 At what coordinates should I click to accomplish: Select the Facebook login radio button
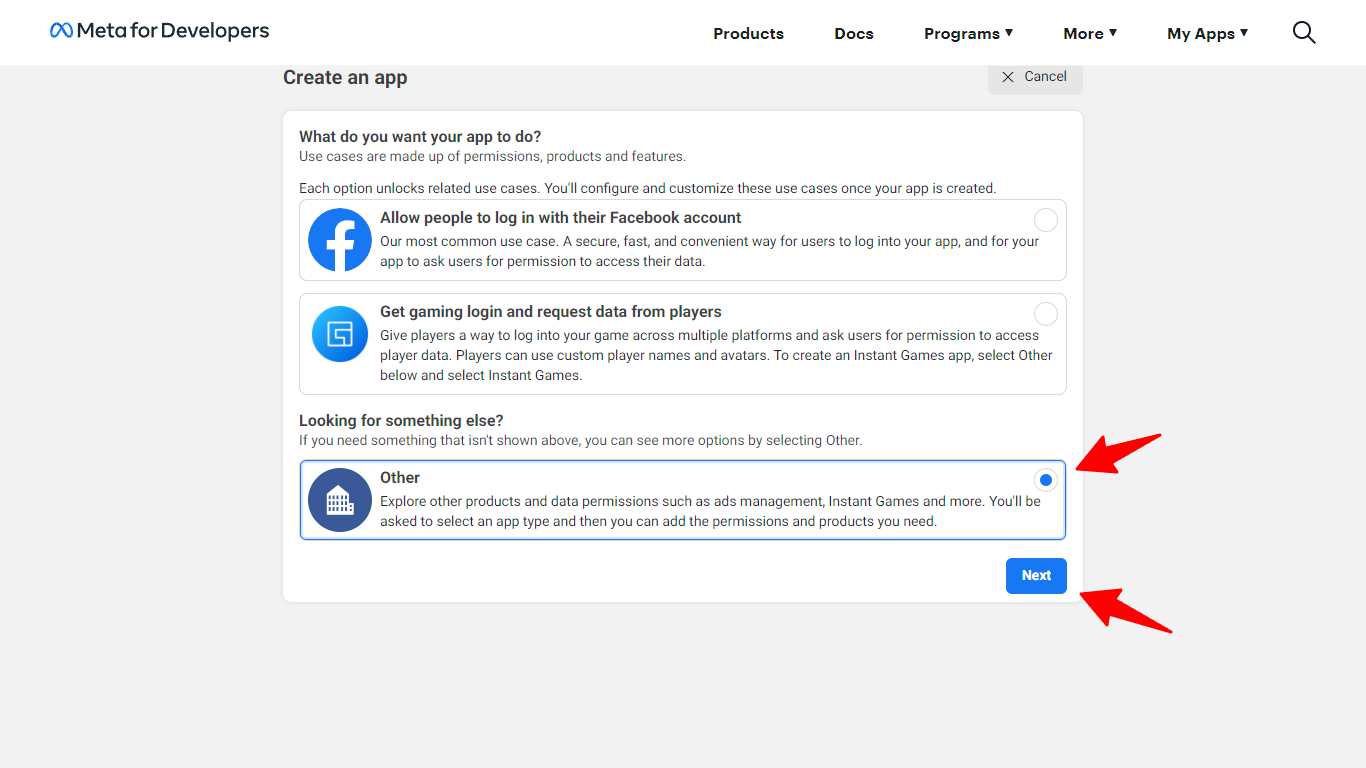(1045, 220)
